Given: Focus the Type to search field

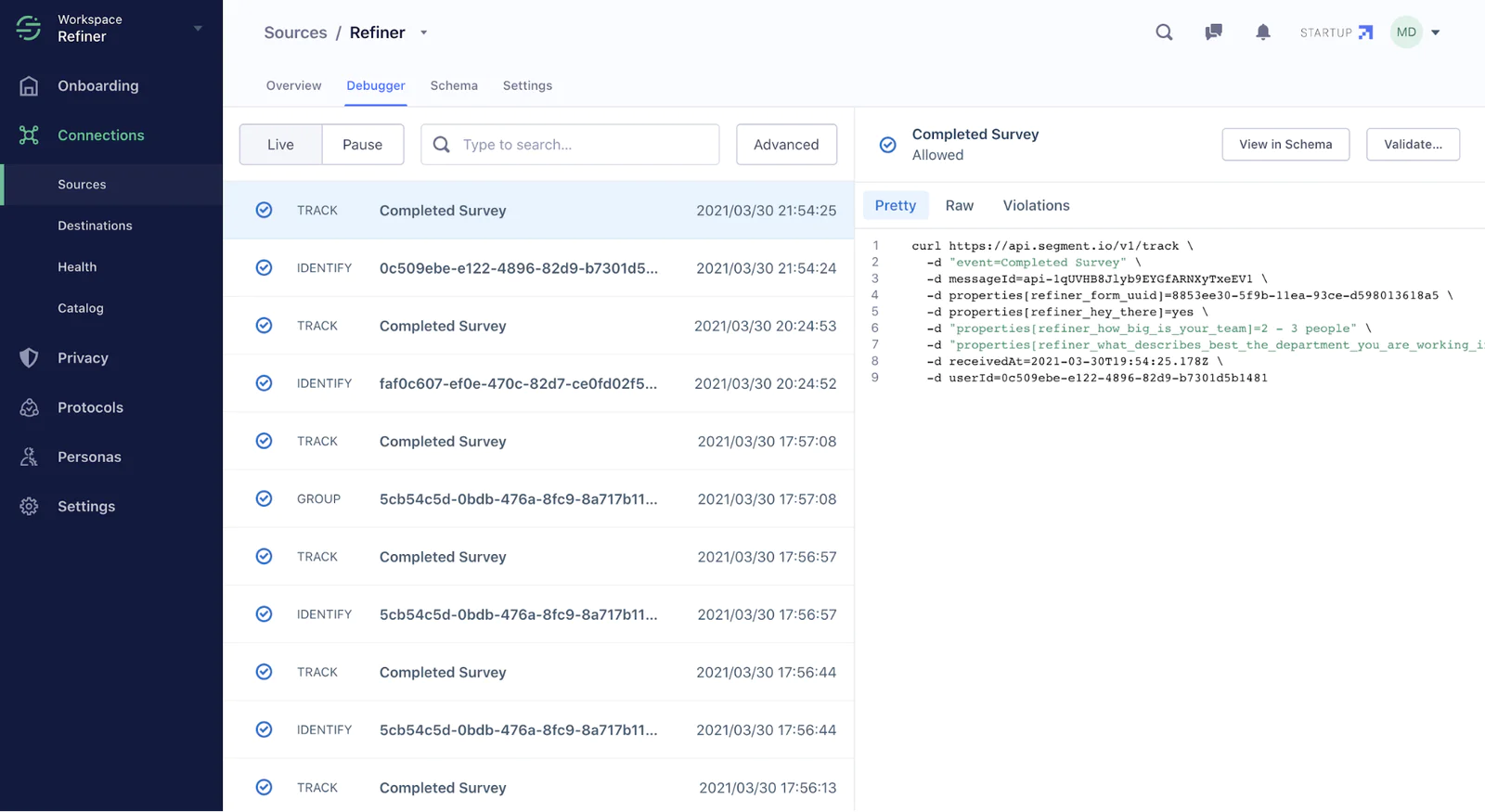Looking at the screenshot, I should click(x=570, y=145).
